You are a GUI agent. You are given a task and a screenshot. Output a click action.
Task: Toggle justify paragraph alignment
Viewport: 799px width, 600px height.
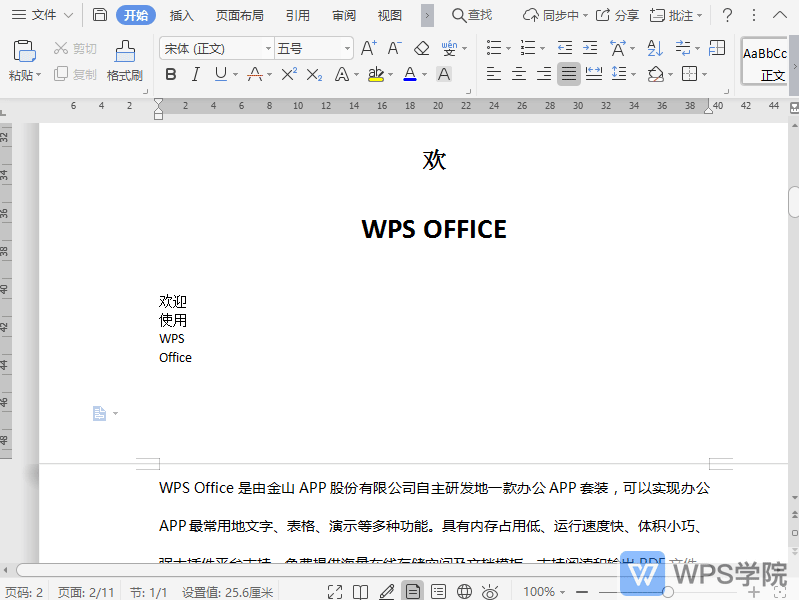(x=568, y=74)
